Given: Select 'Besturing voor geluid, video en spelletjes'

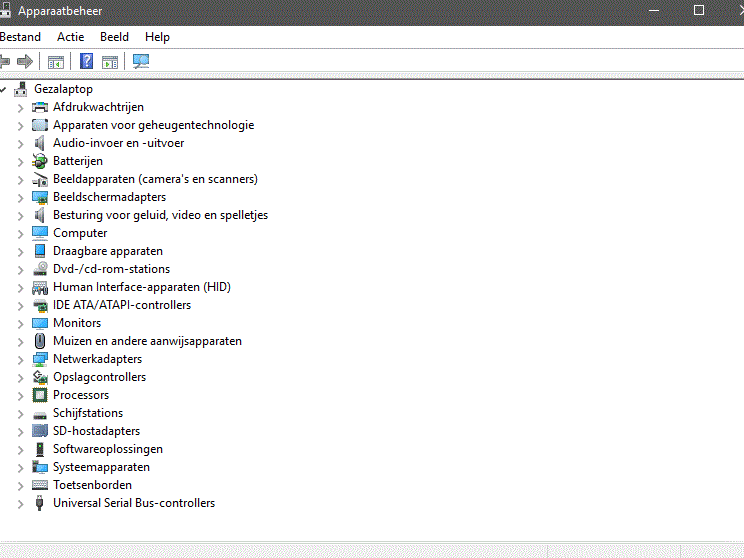Looking at the screenshot, I should point(160,215).
